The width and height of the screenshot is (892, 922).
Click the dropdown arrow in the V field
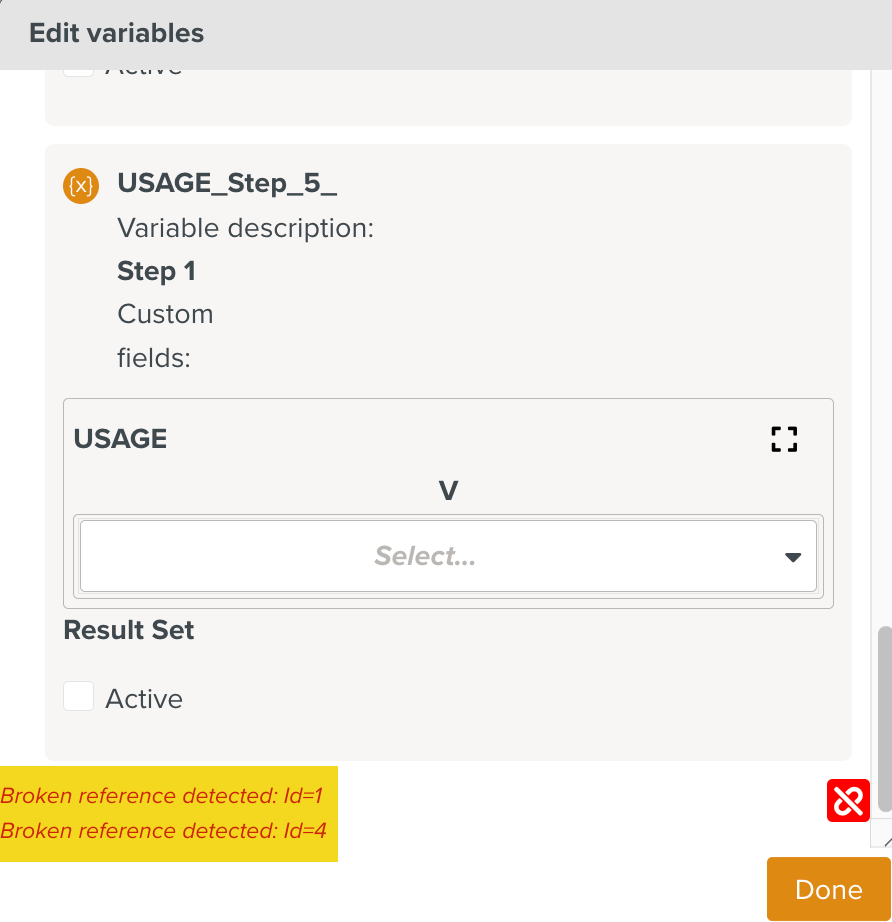(793, 557)
